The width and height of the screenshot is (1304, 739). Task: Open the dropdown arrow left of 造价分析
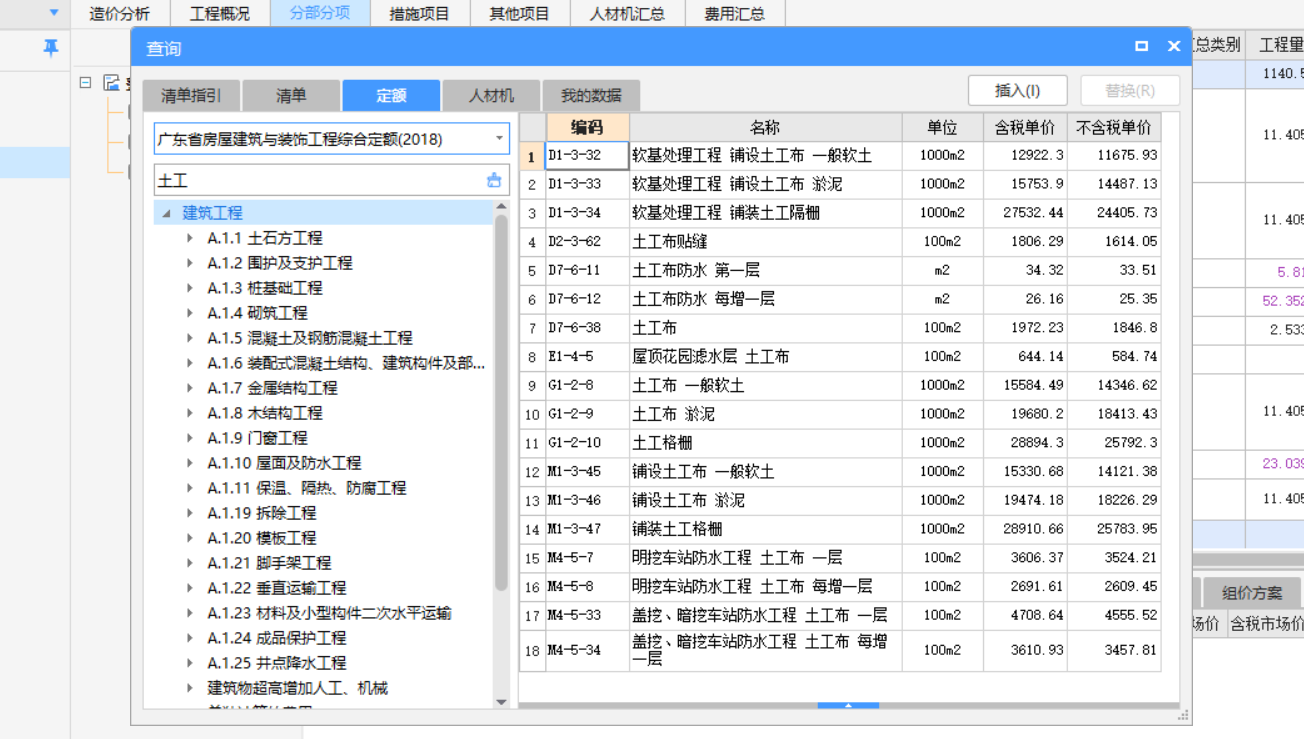click(x=54, y=13)
